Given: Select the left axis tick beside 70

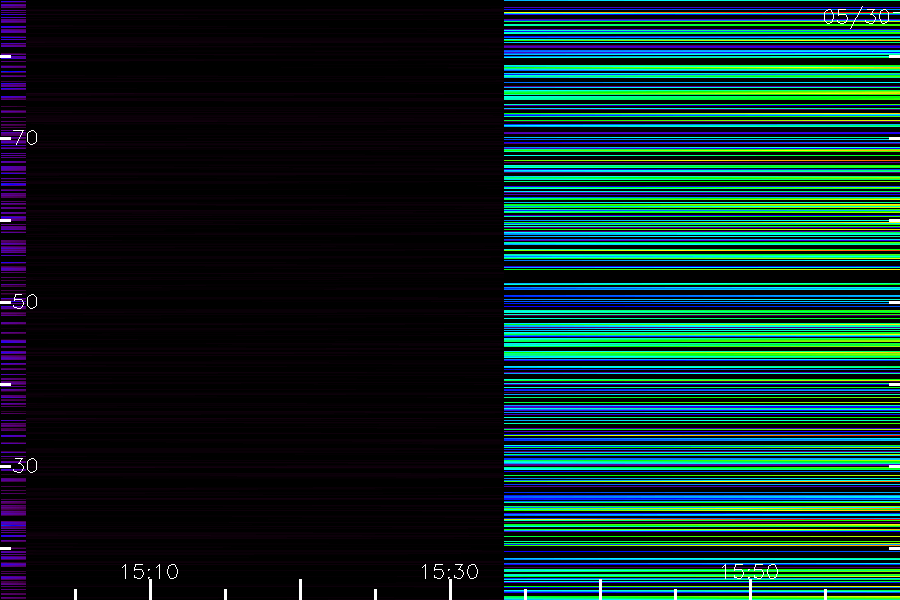Looking at the screenshot, I should coord(6,138).
